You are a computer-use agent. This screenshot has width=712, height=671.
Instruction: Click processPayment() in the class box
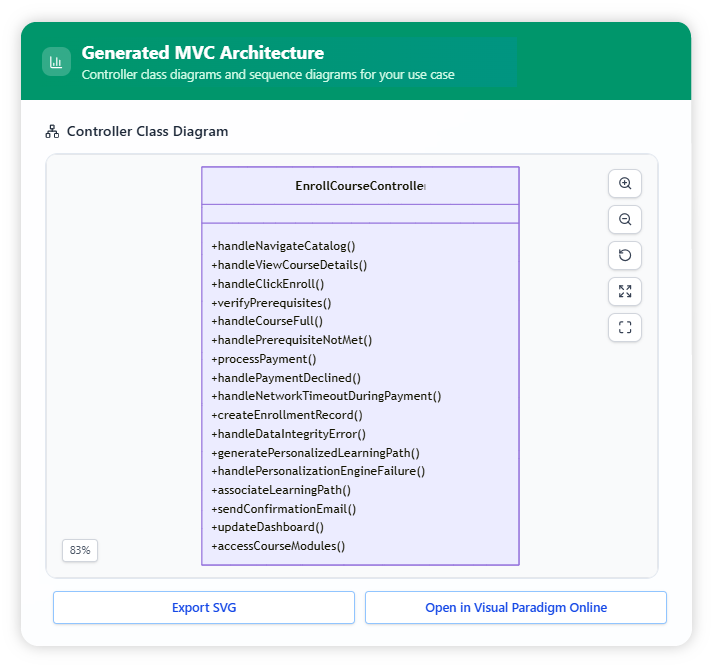(264, 359)
